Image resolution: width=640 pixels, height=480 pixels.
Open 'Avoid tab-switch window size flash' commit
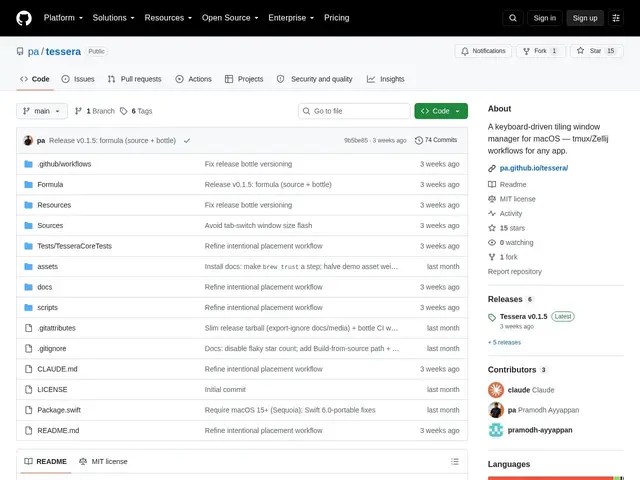point(258,225)
